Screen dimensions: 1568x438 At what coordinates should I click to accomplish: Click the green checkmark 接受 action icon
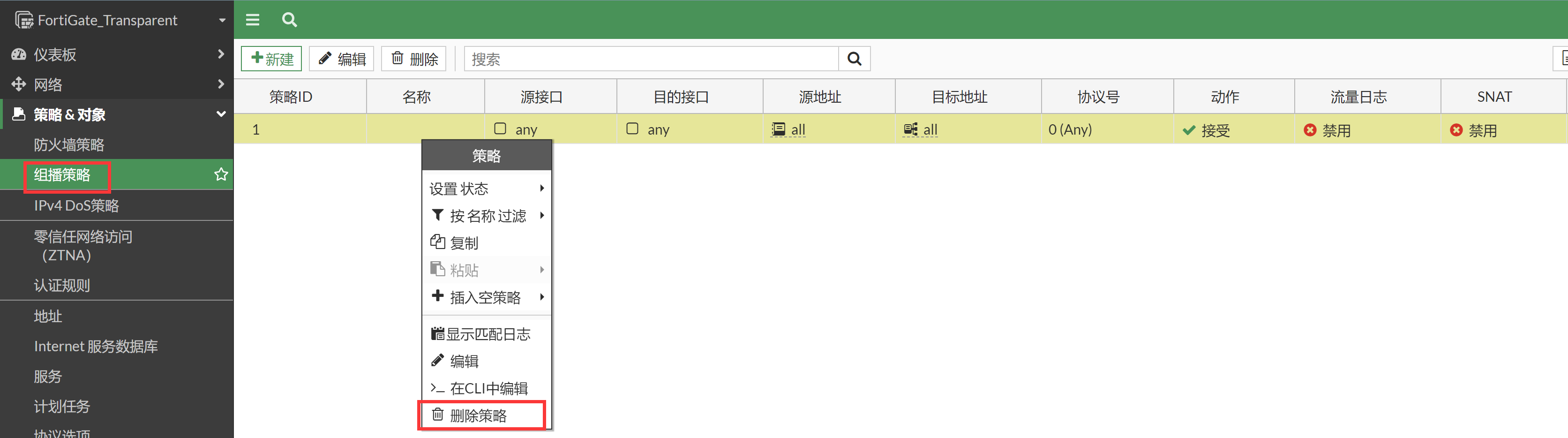tap(1188, 130)
